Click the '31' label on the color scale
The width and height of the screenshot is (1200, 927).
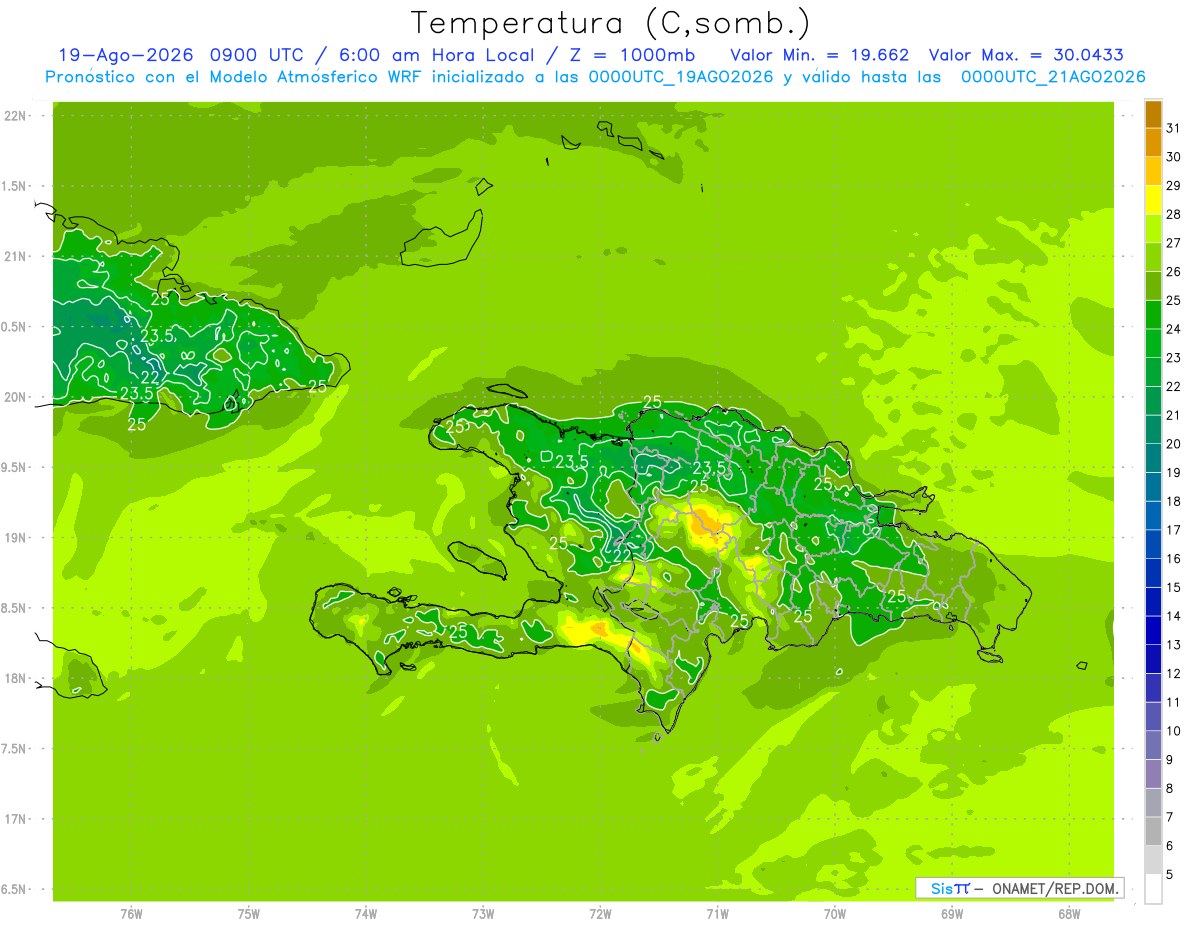click(1173, 128)
